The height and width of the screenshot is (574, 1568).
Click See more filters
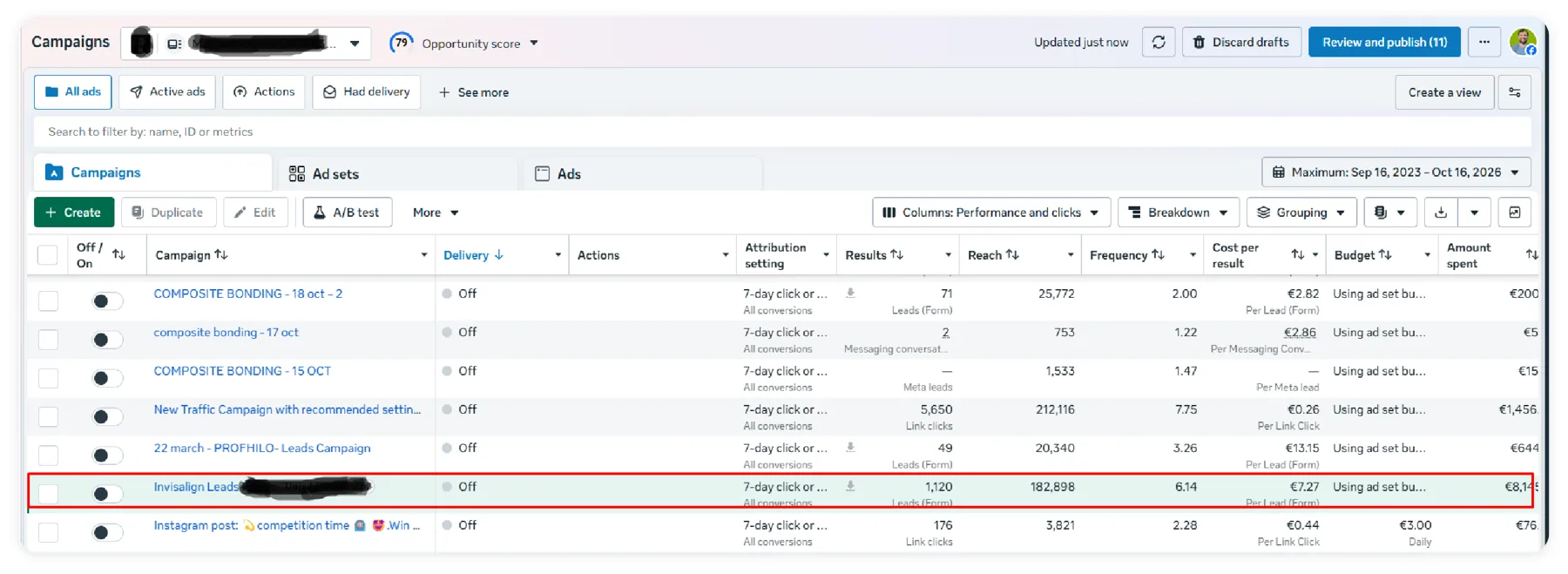473,92
